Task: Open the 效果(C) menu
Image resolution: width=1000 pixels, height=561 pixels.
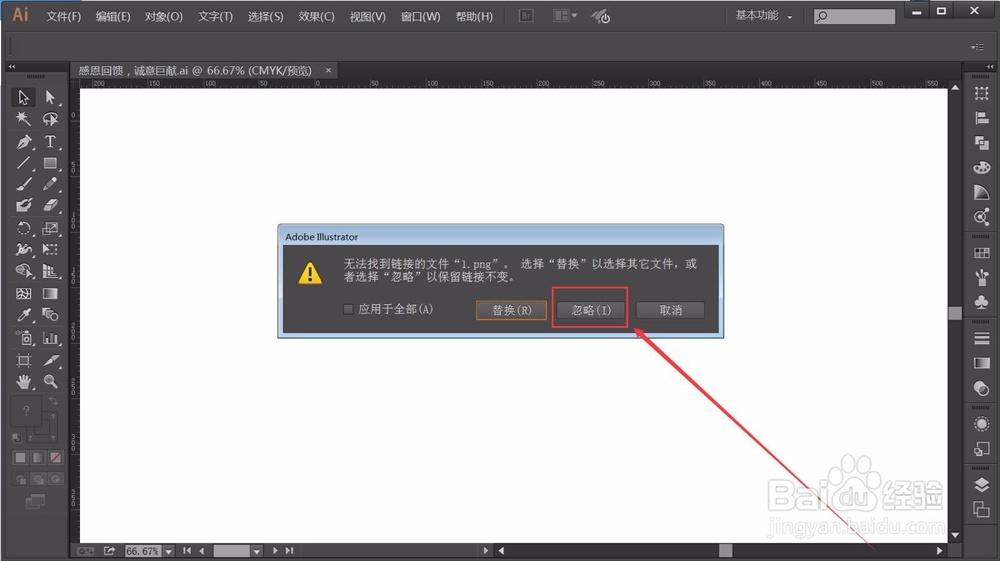Action: 316,16
